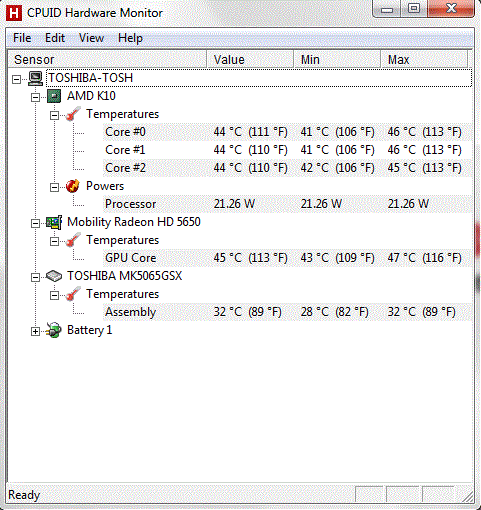Click the Ready status bar text
The width and height of the screenshot is (481, 510).
24,495
